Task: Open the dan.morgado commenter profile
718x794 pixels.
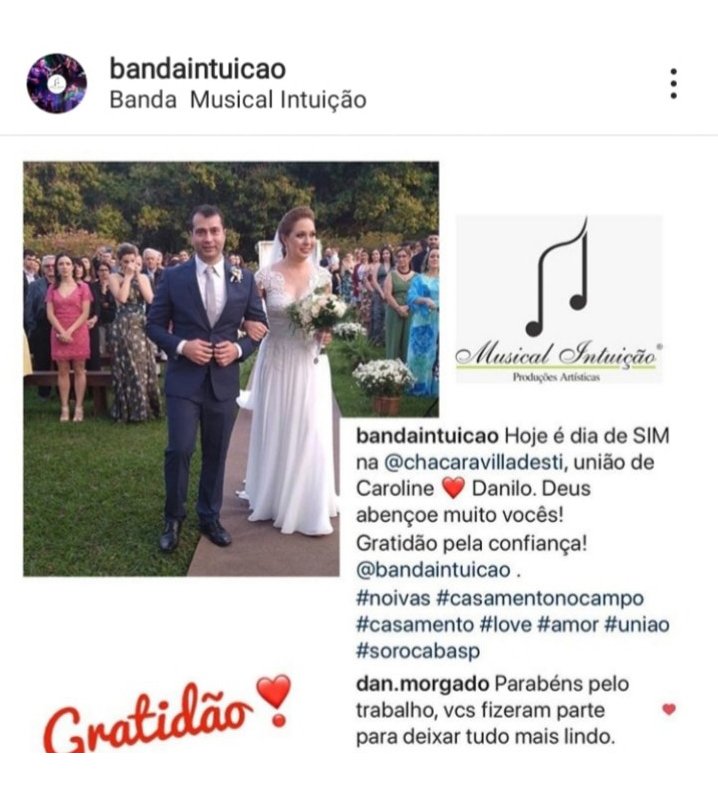Action: click(422, 684)
